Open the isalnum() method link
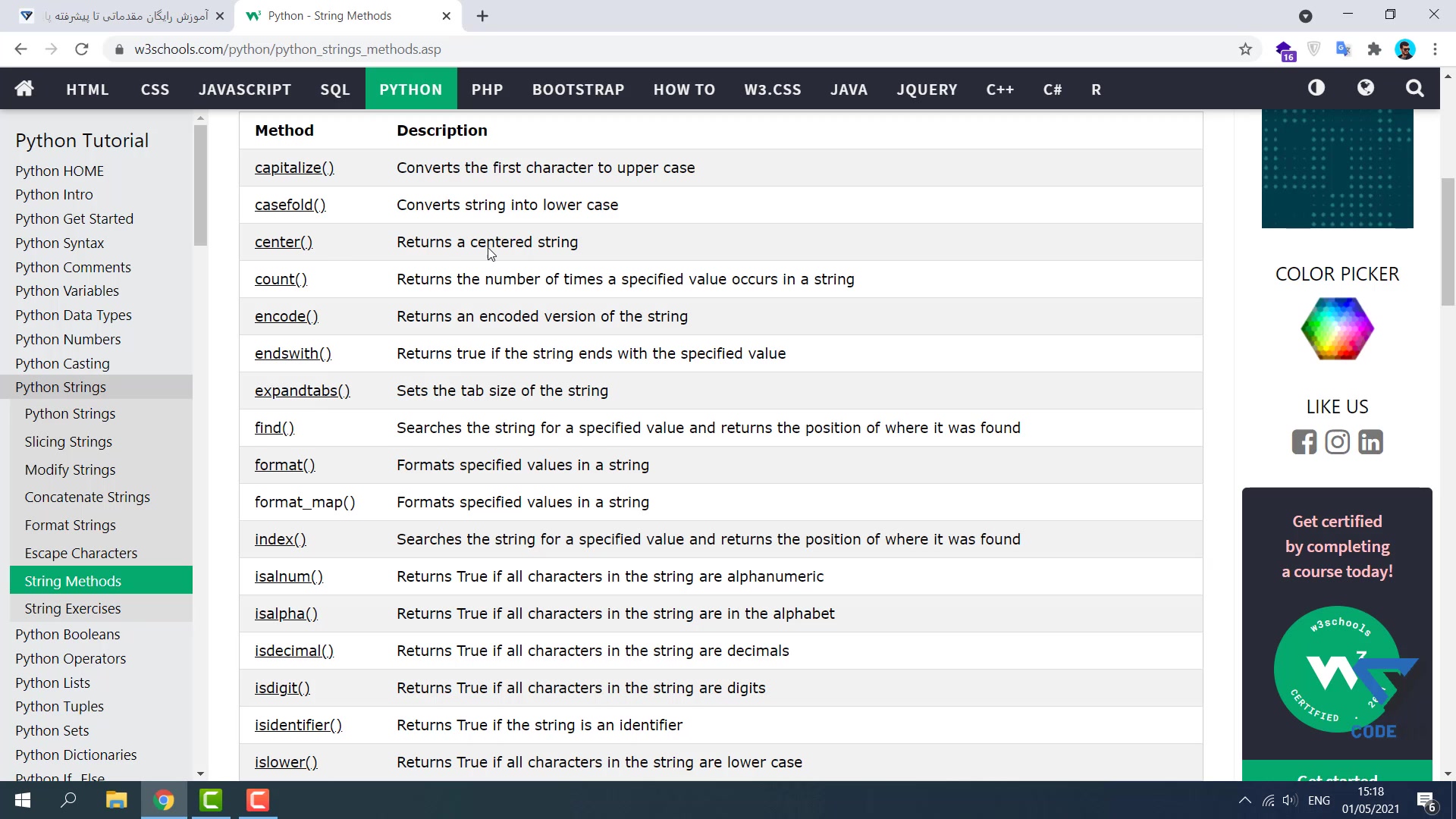This screenshot has height=819, width=1456. coord(289,576)
